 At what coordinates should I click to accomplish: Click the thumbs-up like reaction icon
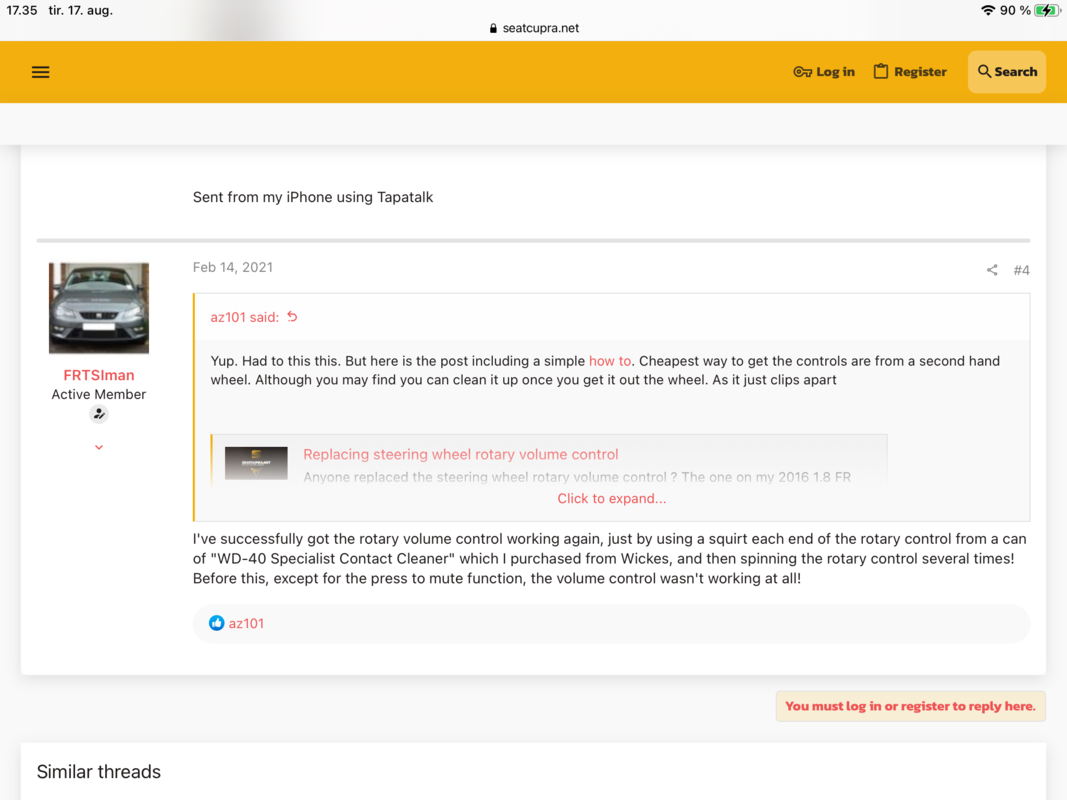(x=216, y=623)
